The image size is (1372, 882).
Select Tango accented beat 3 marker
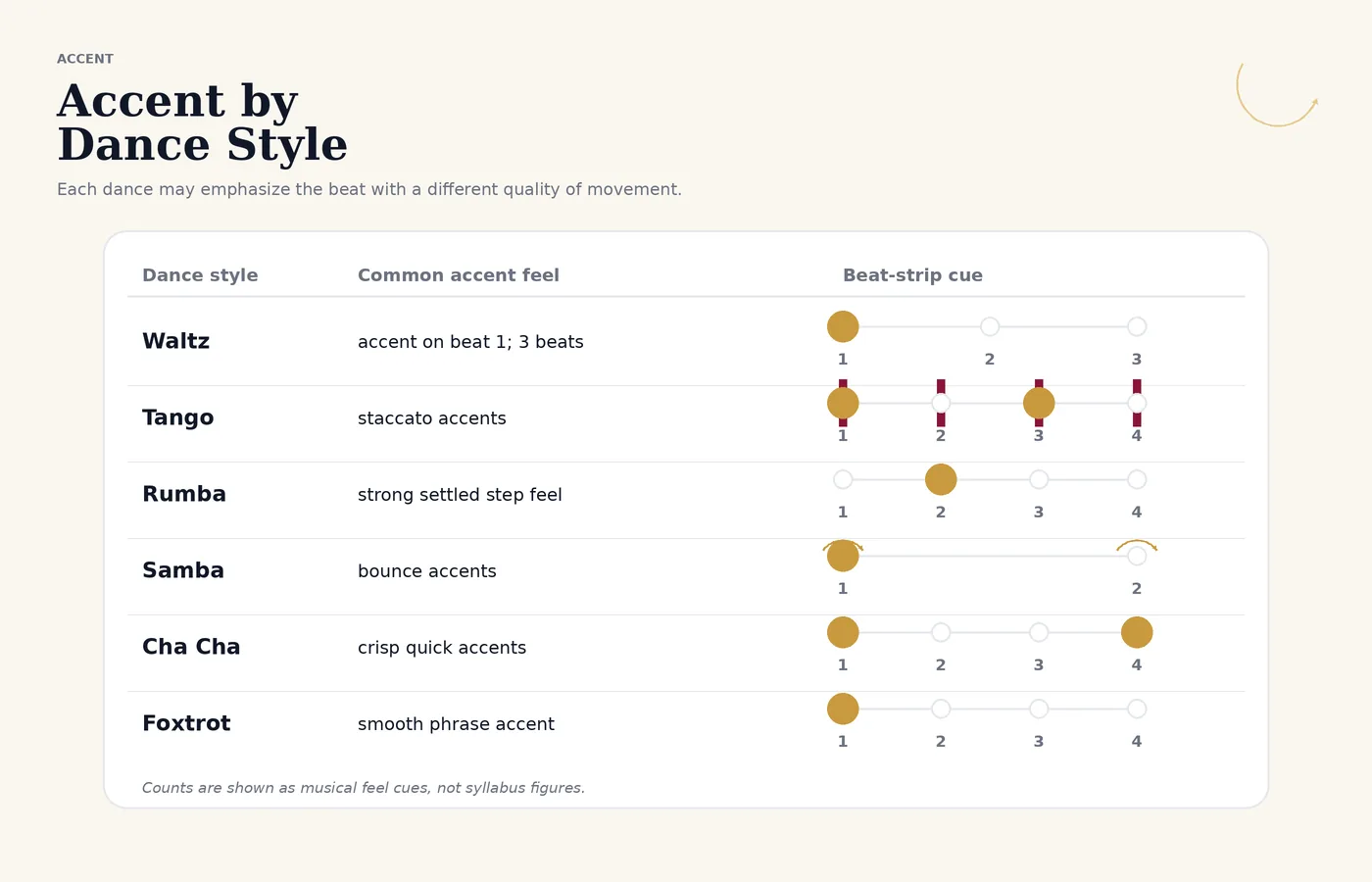1039,403
